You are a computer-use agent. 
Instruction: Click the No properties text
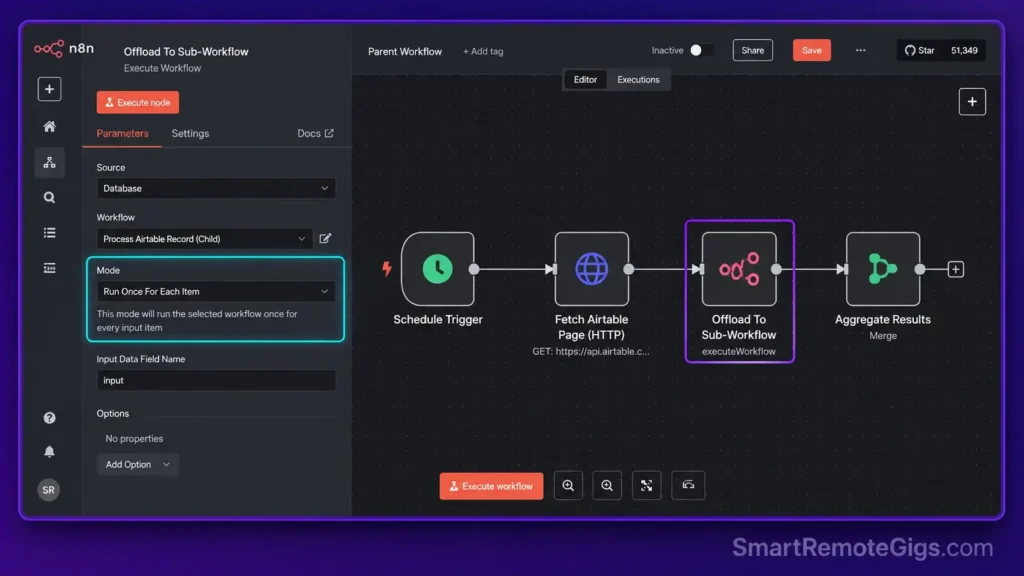134,439
